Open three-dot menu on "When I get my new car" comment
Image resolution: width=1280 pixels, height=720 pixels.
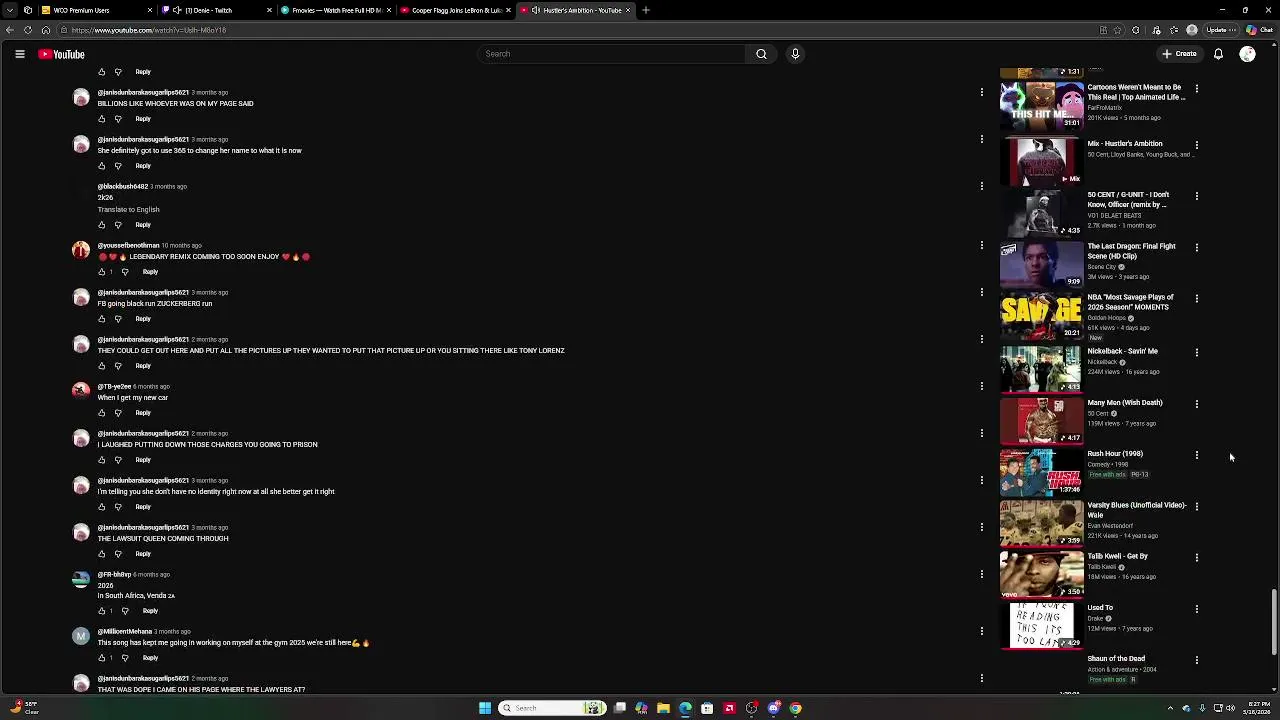click(x=981, y=386)
